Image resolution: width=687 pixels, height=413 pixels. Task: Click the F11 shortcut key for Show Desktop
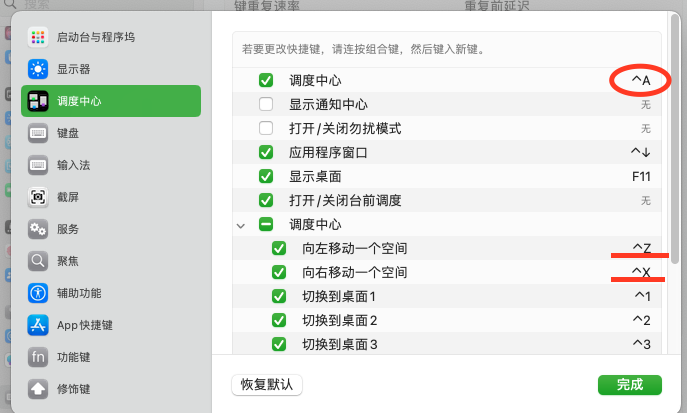[641, 176]
